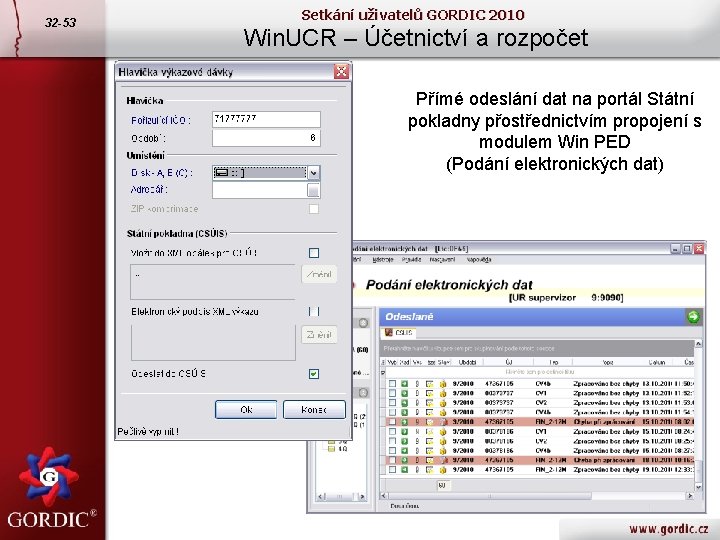
Task: Click document icon in first FIN_2-12M error row
Action: coord(429,422)
